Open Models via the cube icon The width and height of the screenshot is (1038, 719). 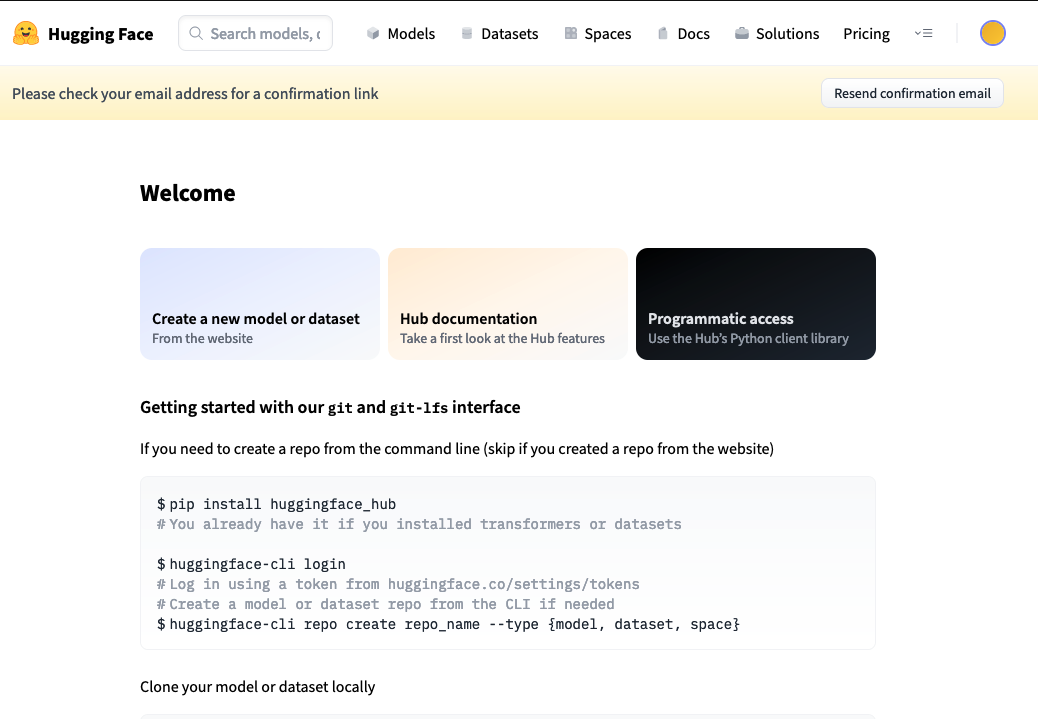[x=371, y=33]
